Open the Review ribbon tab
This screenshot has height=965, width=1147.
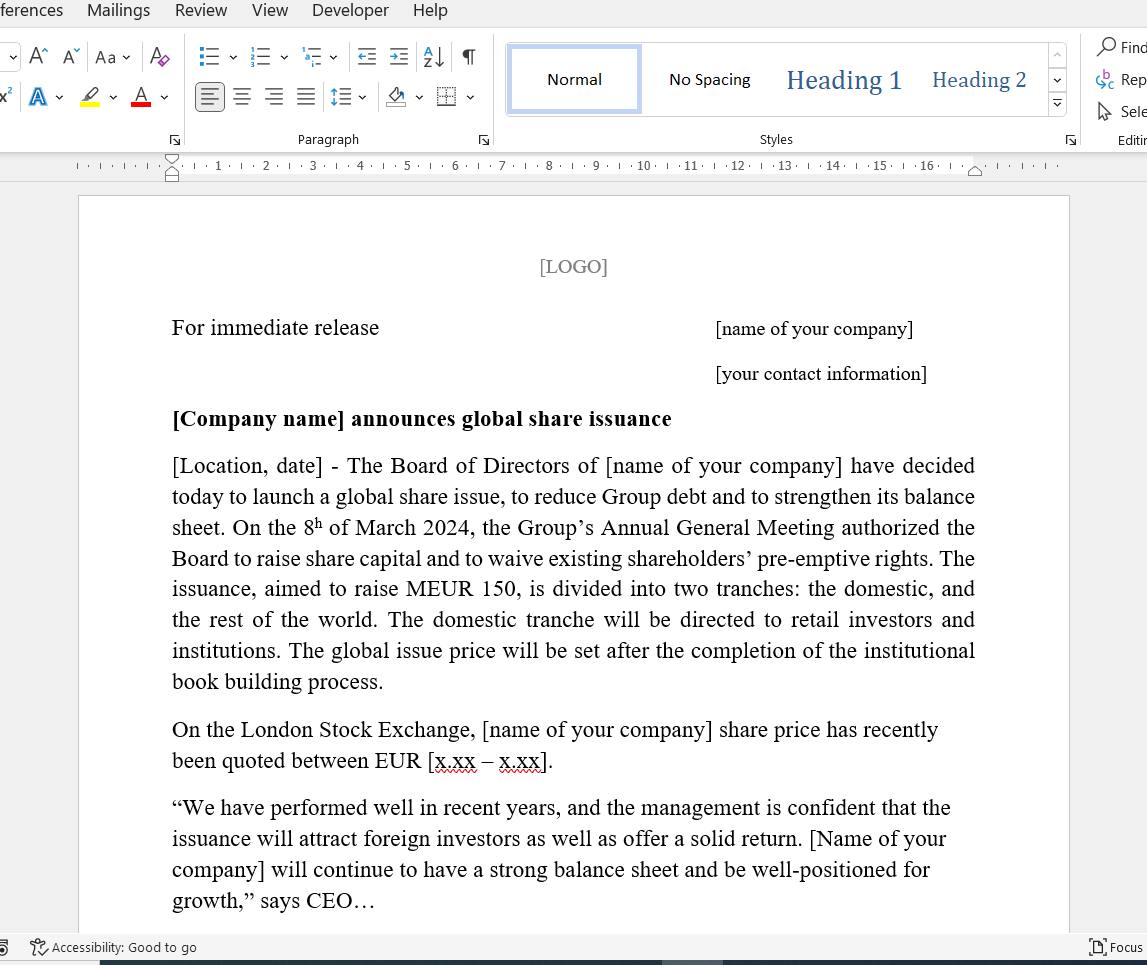coord(200,11)
